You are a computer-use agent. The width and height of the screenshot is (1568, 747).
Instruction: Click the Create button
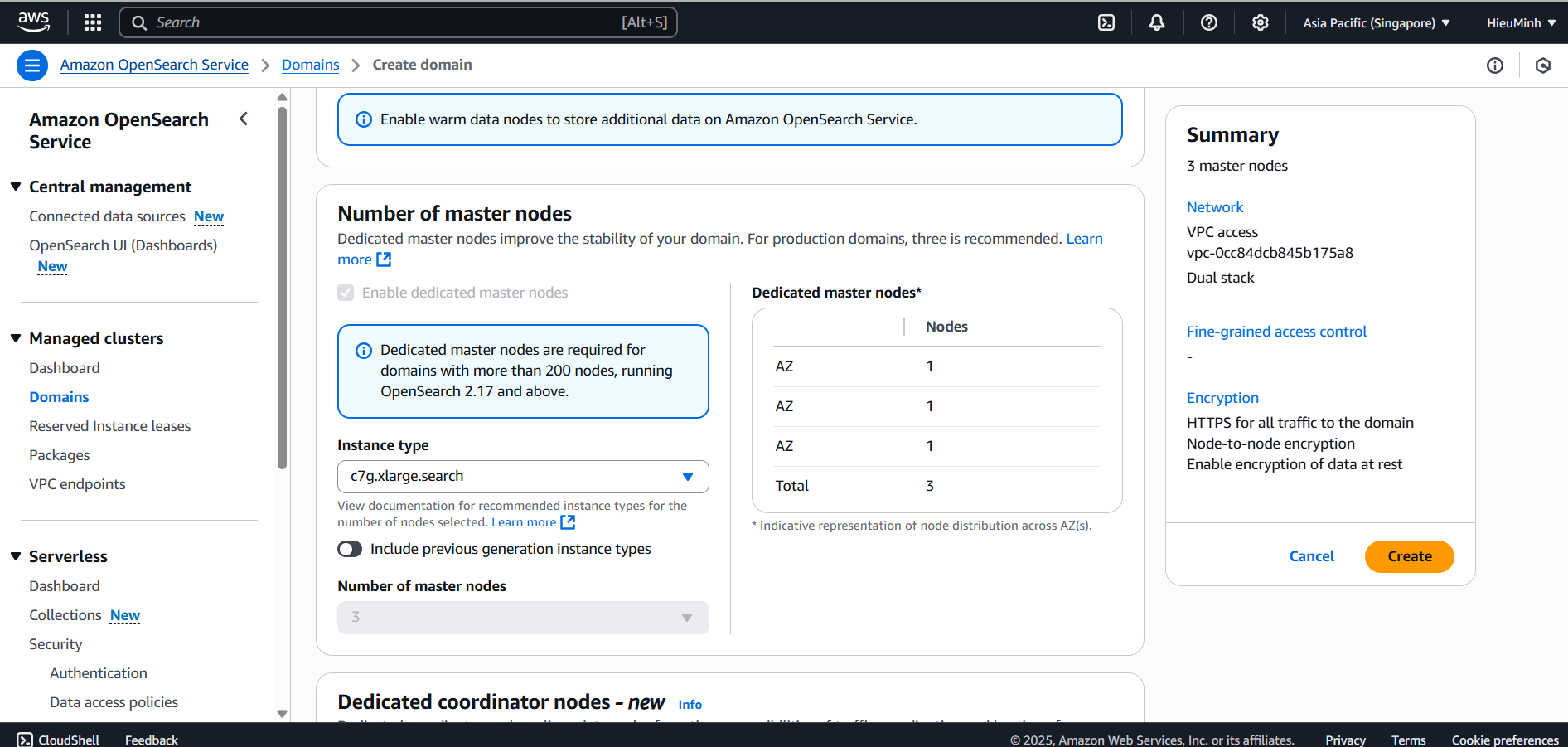pos(1410,556)
